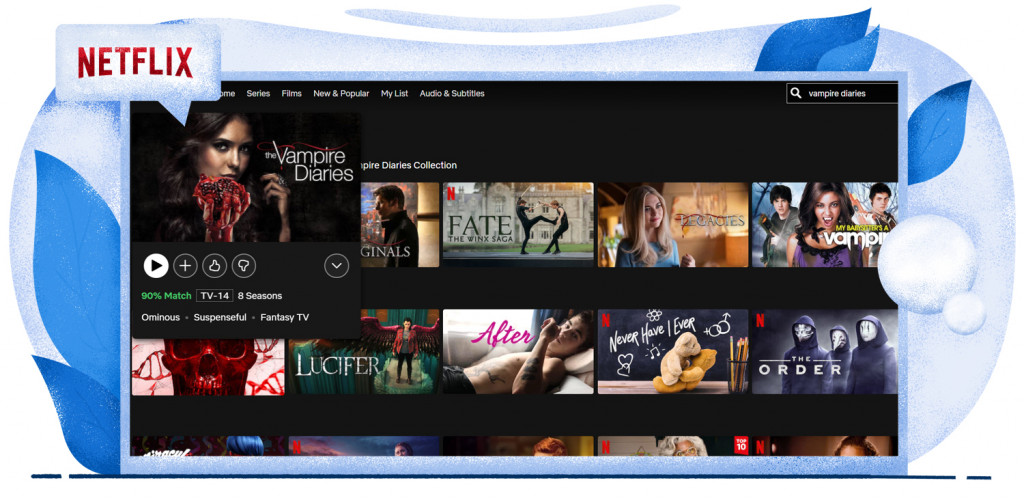Select the After movie thumbnail
Viewport: 1024px width, 498px height.
(518, 352)
